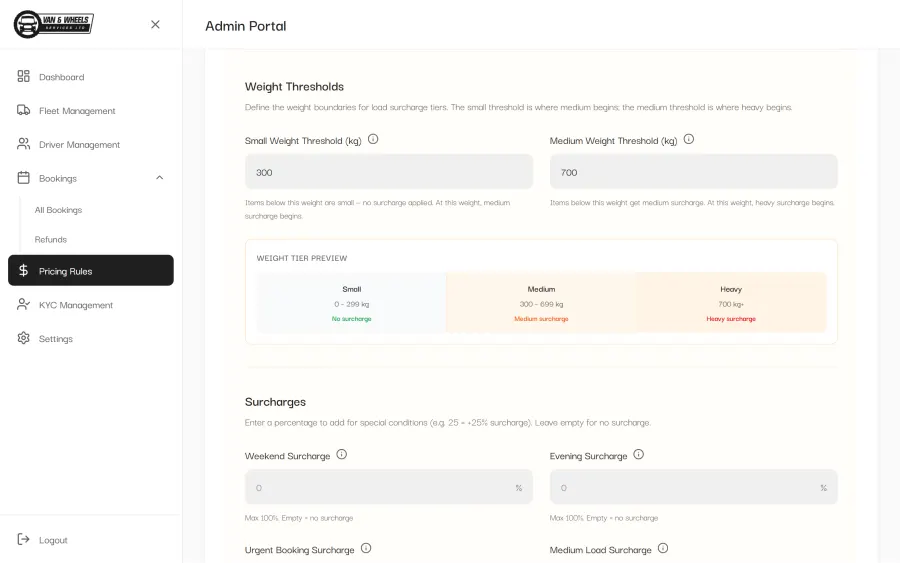Click the Pricing Rules dollar icon
900x563 pixels.
click(24, 270)
